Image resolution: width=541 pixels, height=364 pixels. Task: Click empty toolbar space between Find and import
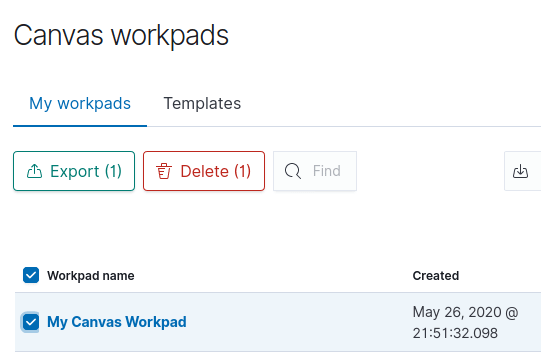(x=430, y=171)
